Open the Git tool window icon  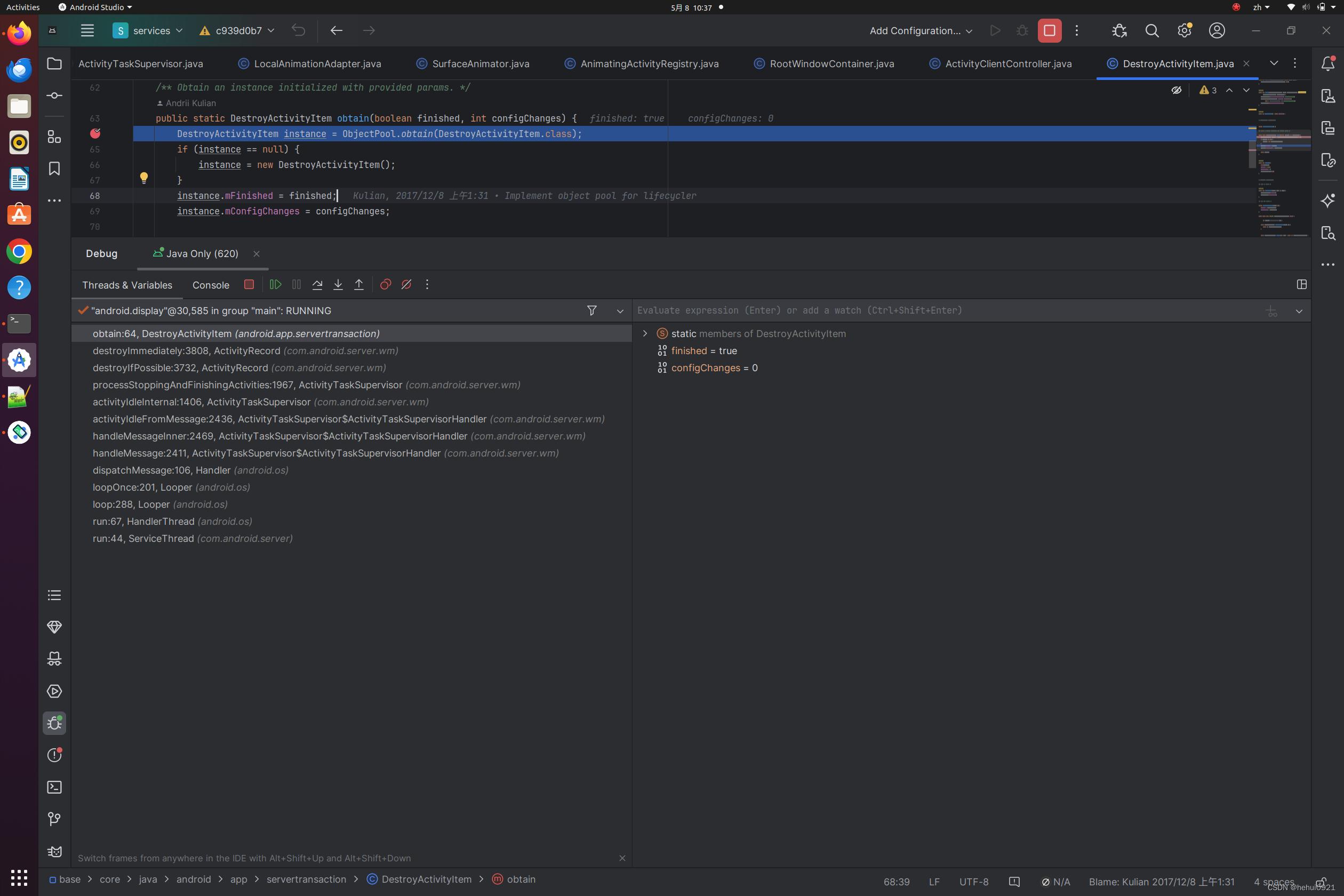tap(54, 819)
